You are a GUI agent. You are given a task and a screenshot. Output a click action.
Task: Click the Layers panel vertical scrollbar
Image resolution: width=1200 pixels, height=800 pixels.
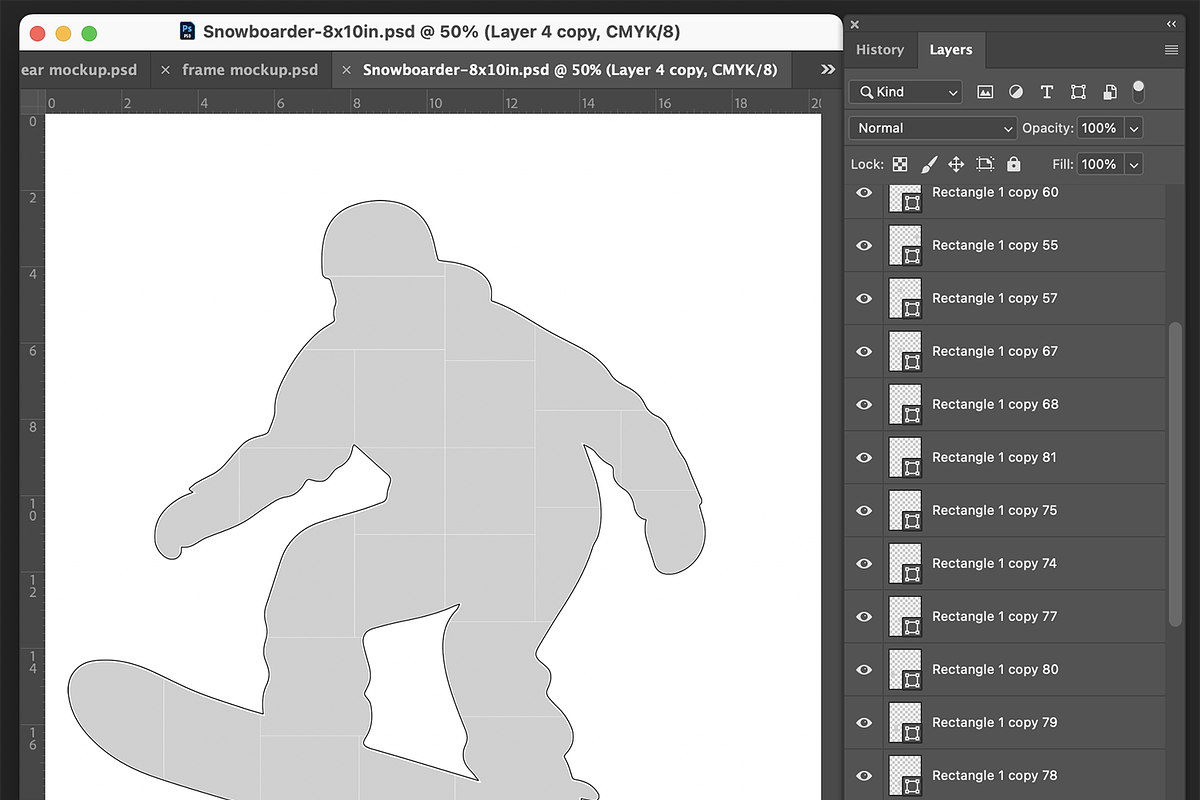click(x=1176, y=475)
